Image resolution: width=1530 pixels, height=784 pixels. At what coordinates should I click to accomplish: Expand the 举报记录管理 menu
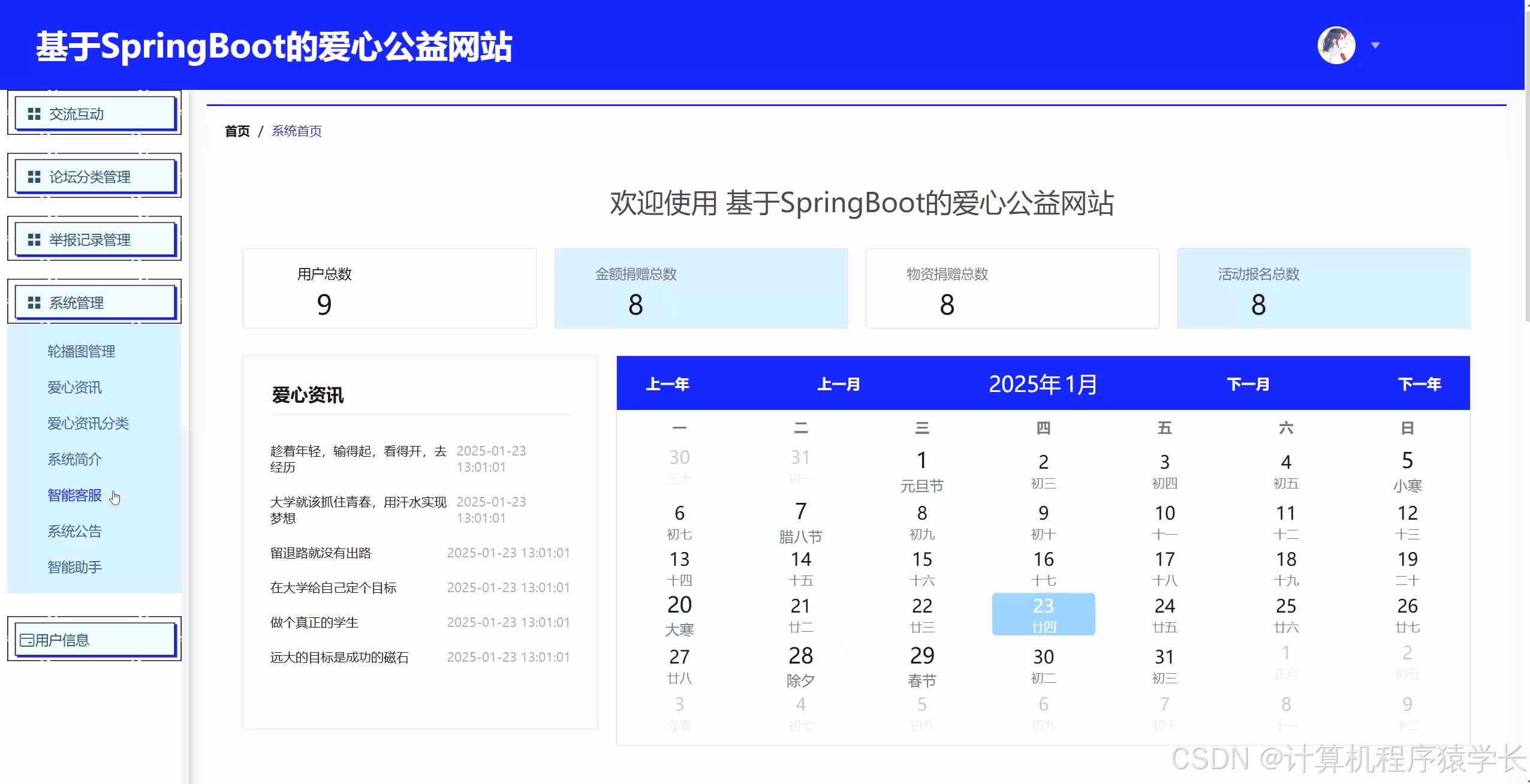(x=95, y=239)
